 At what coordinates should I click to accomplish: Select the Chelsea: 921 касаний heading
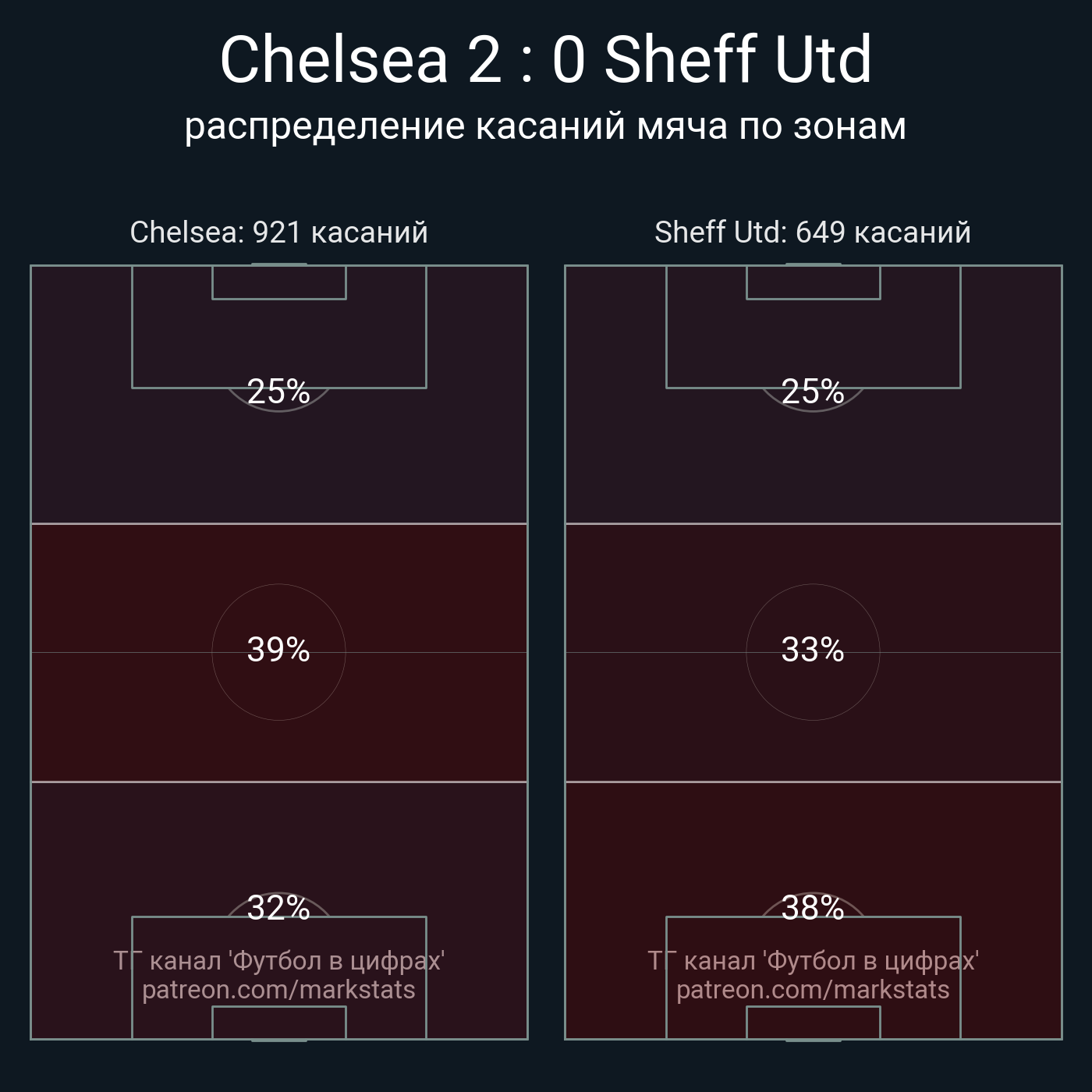click(x=278, y=232)
